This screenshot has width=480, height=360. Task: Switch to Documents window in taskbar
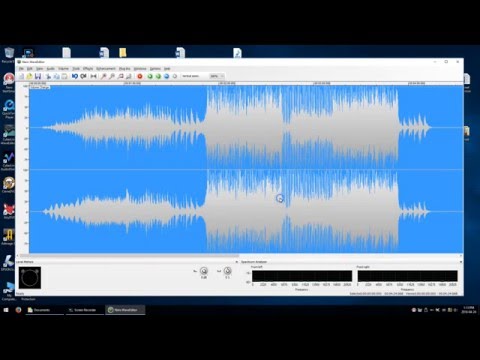[x=44, y=310]
